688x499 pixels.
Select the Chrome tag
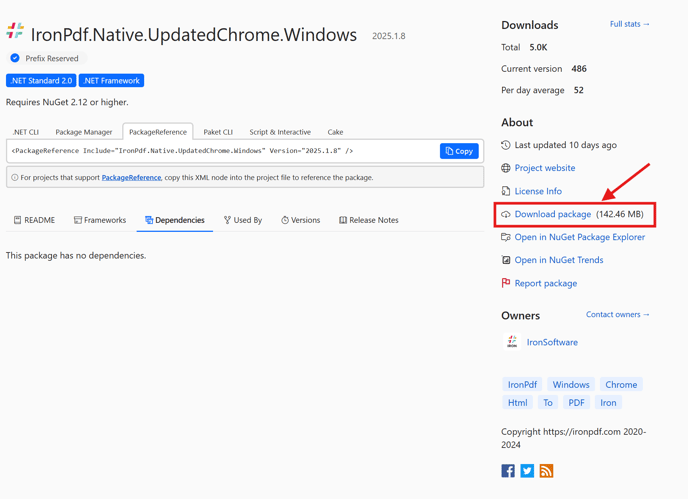coord(621,384)
